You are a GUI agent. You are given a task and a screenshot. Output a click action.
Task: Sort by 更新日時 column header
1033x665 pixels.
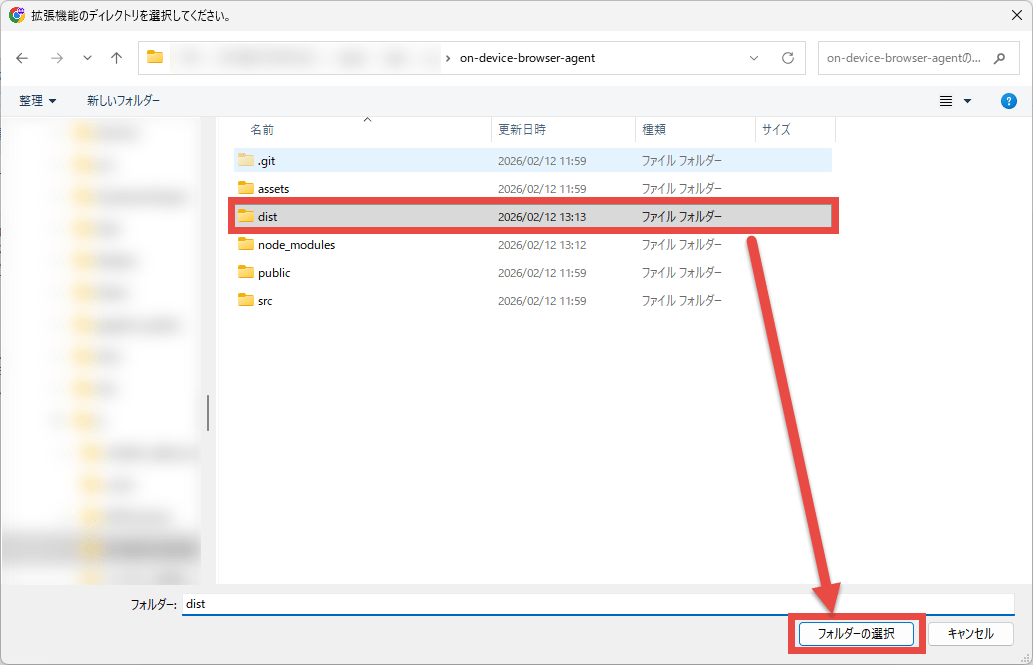pos(521,130)
